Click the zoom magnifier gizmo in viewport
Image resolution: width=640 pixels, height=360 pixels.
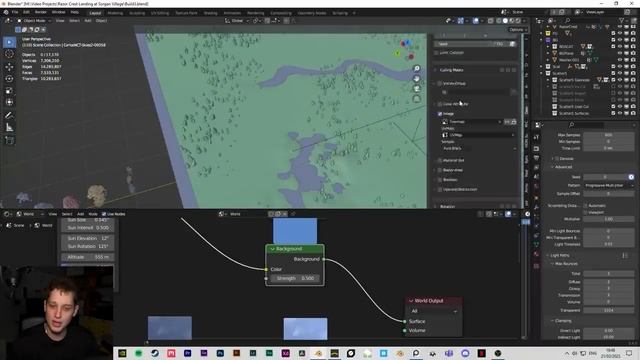tap(417, 69)
